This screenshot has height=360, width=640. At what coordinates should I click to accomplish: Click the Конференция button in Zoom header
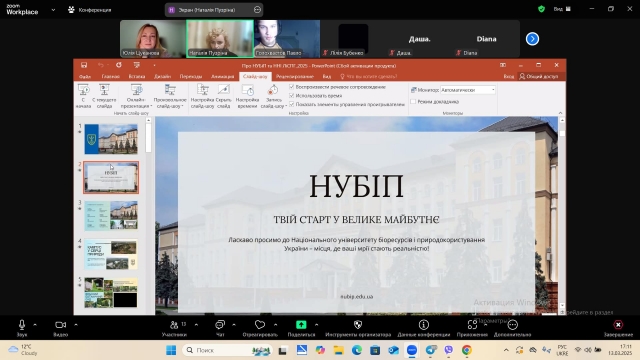click(89, 9)
